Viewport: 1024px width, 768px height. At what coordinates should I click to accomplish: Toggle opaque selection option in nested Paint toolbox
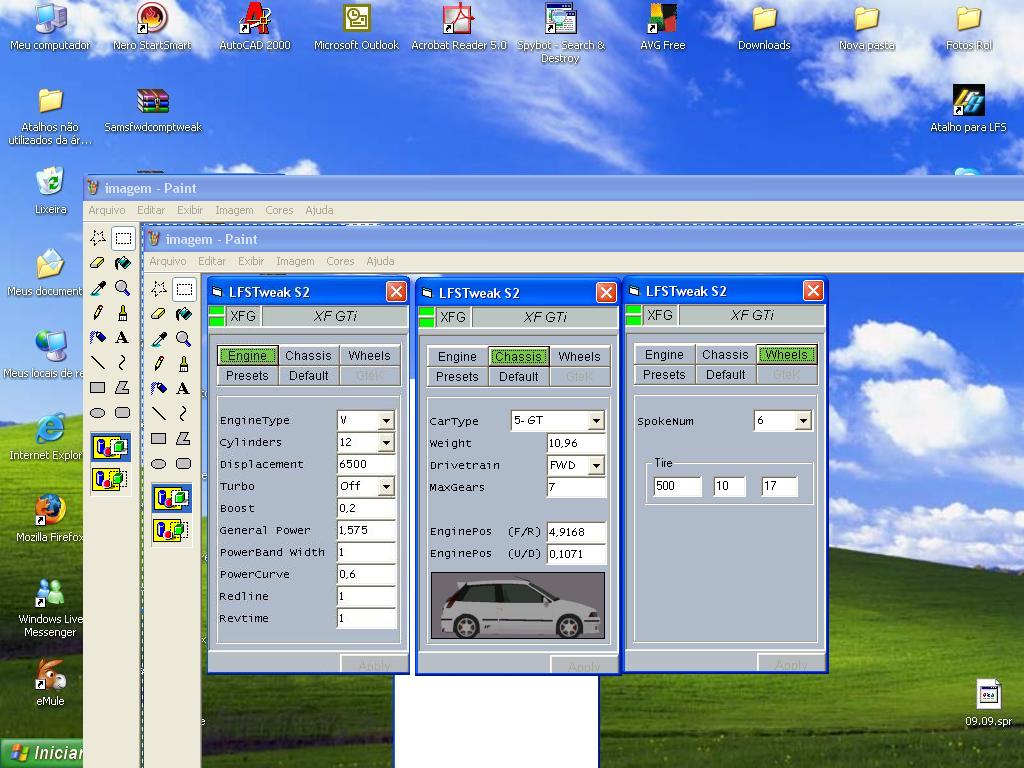tap(172, 498)
